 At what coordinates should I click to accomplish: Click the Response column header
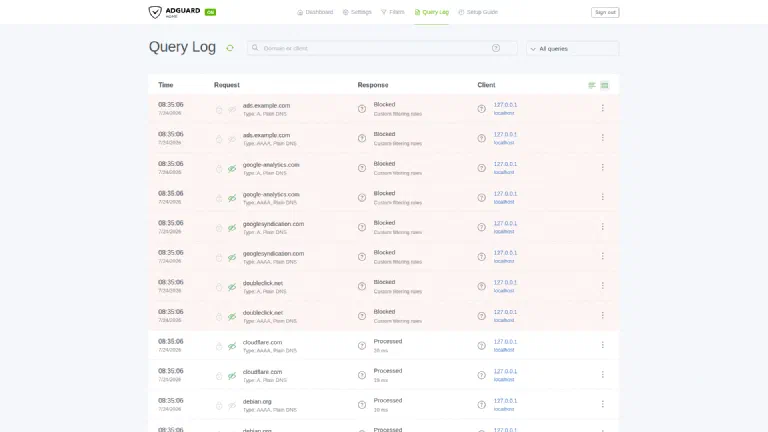373,85
